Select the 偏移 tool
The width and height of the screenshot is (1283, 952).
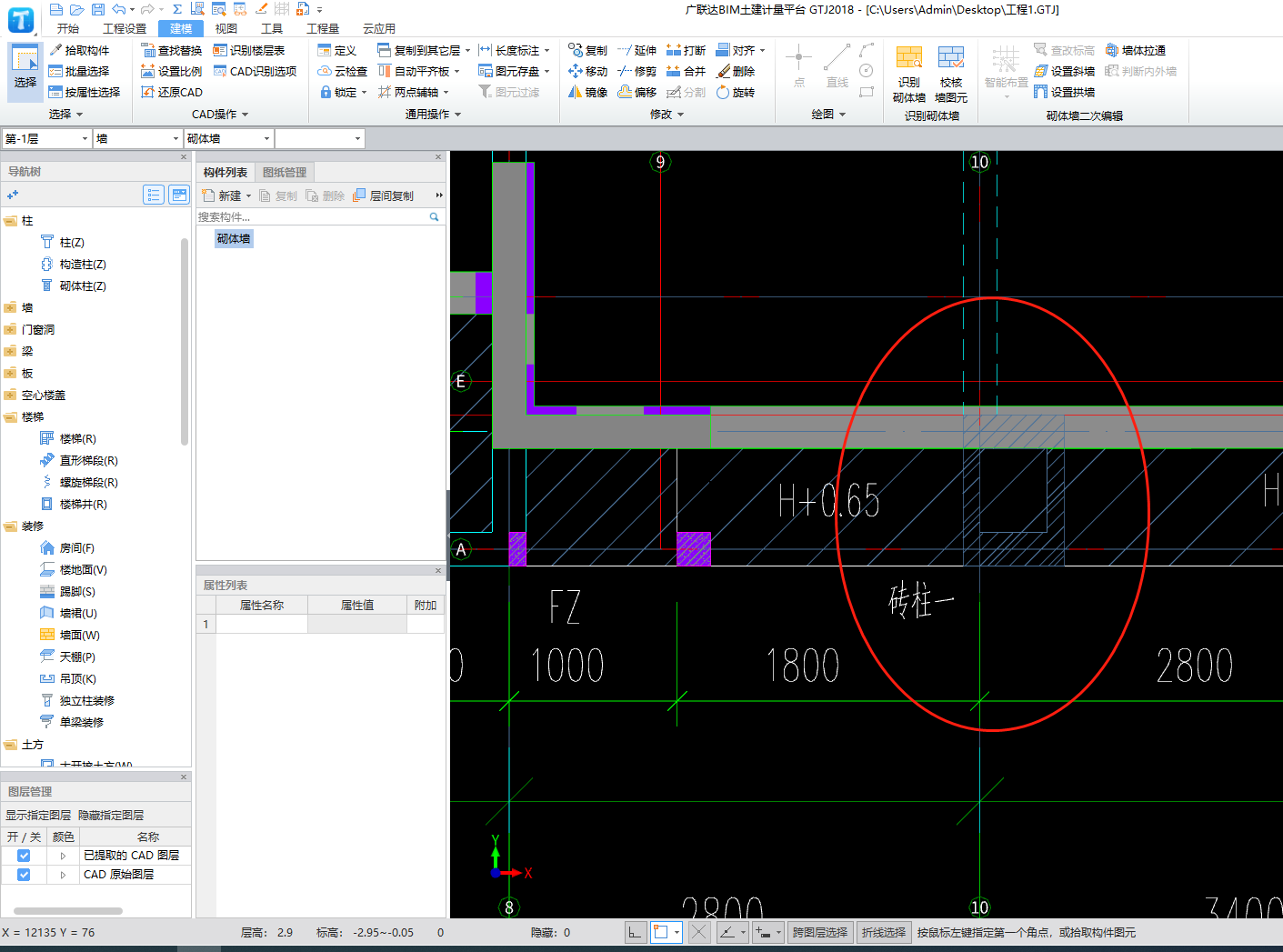[636, 92]
